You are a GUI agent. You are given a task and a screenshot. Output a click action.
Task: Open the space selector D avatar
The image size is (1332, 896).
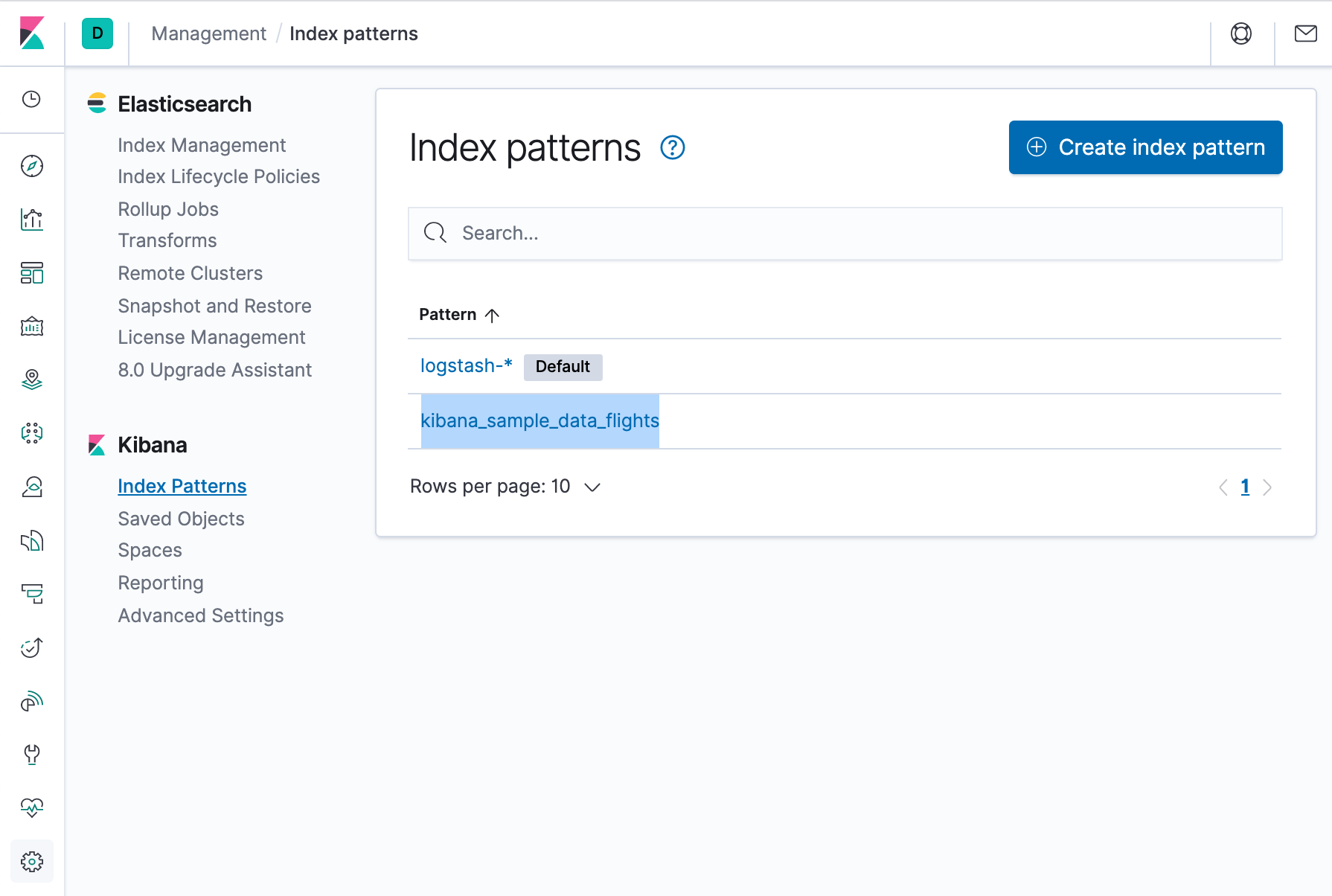click(97, 33)
